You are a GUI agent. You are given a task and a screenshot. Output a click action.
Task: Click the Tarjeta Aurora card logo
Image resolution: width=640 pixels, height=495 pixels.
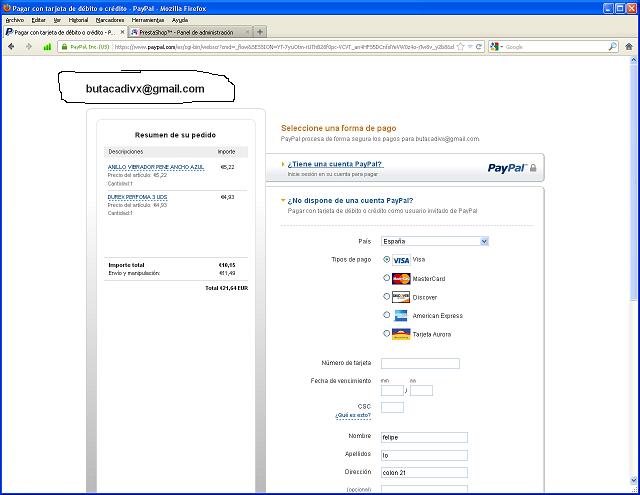(401, 334)
